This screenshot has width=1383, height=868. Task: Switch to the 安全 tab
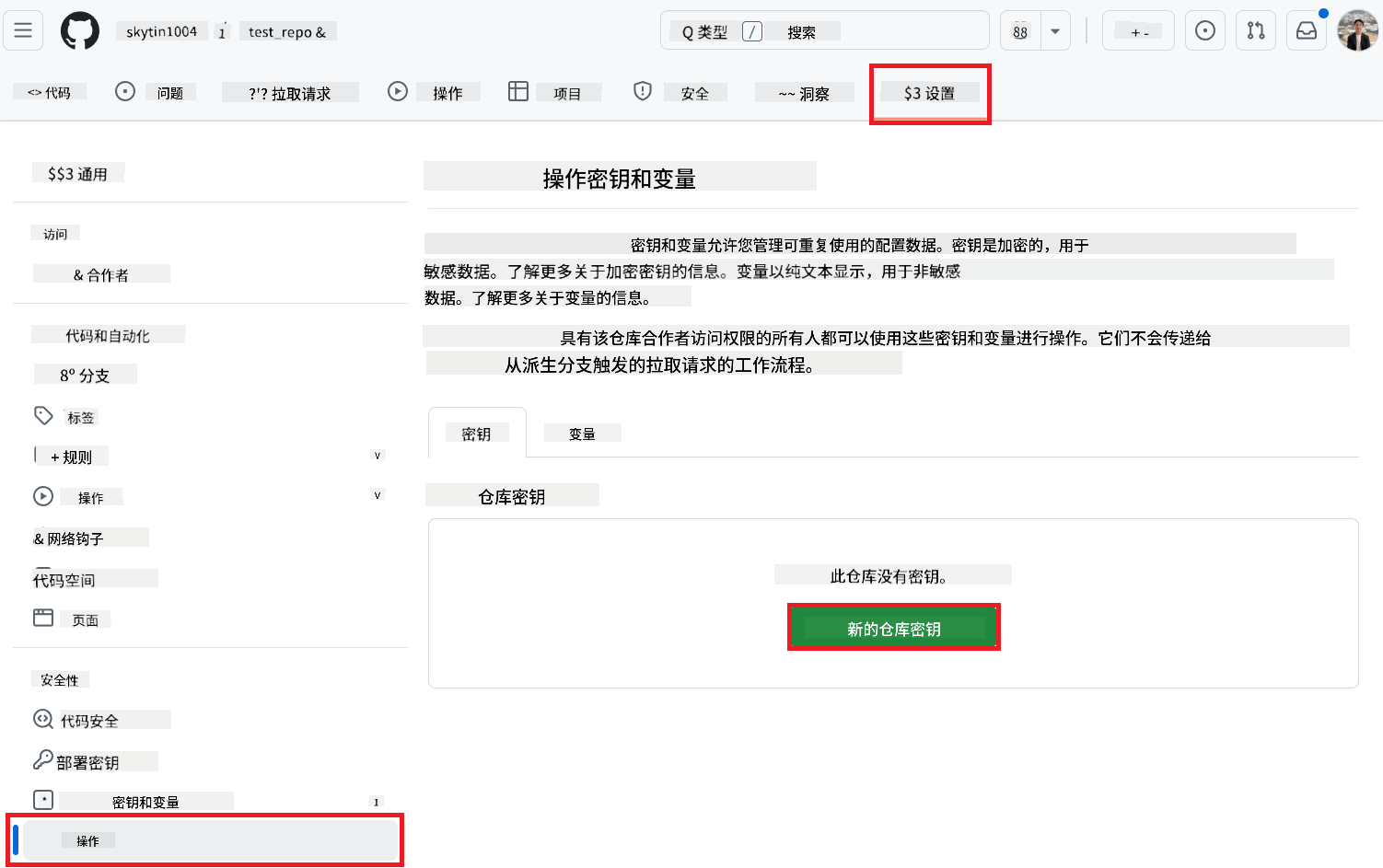695,92
